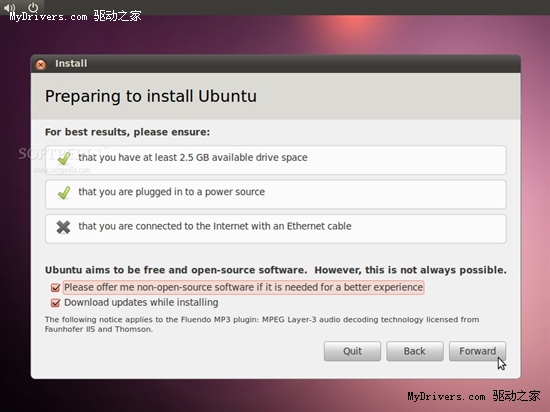
Task: Click the 'For best results, please ensure:' label
Action: tap(127, 132)
